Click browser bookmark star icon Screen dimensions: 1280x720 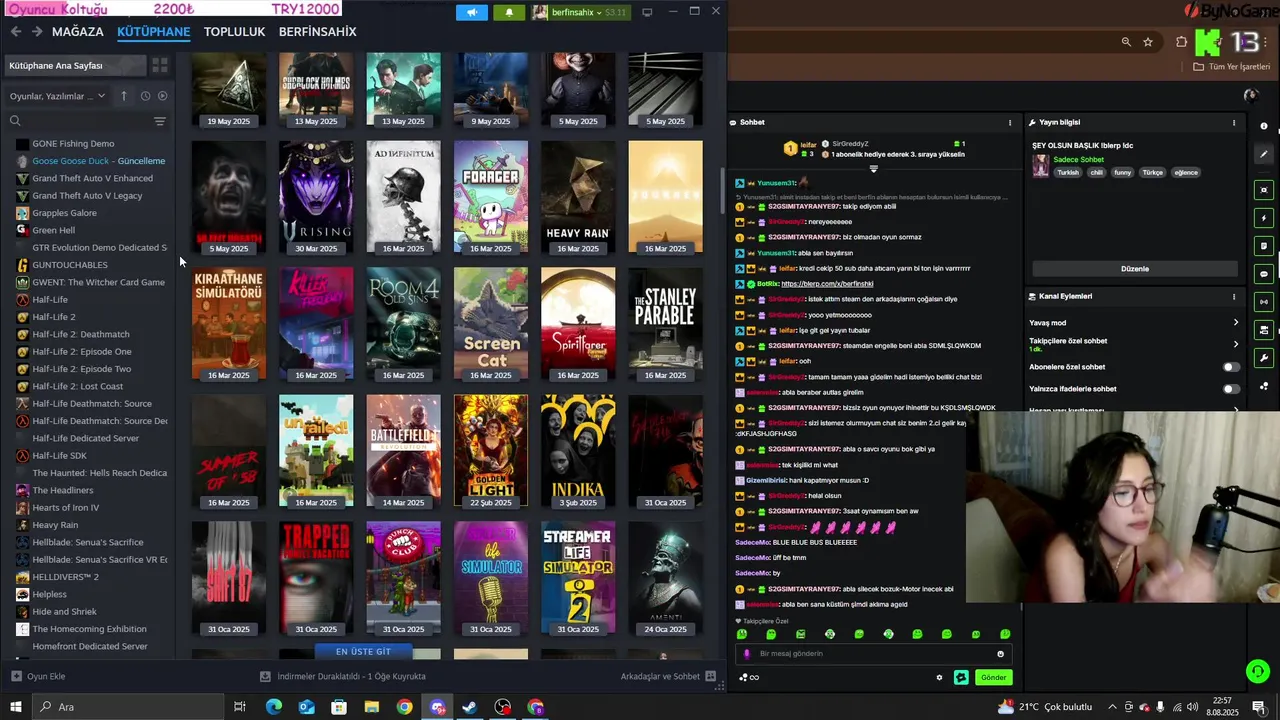coord(1148,42)
